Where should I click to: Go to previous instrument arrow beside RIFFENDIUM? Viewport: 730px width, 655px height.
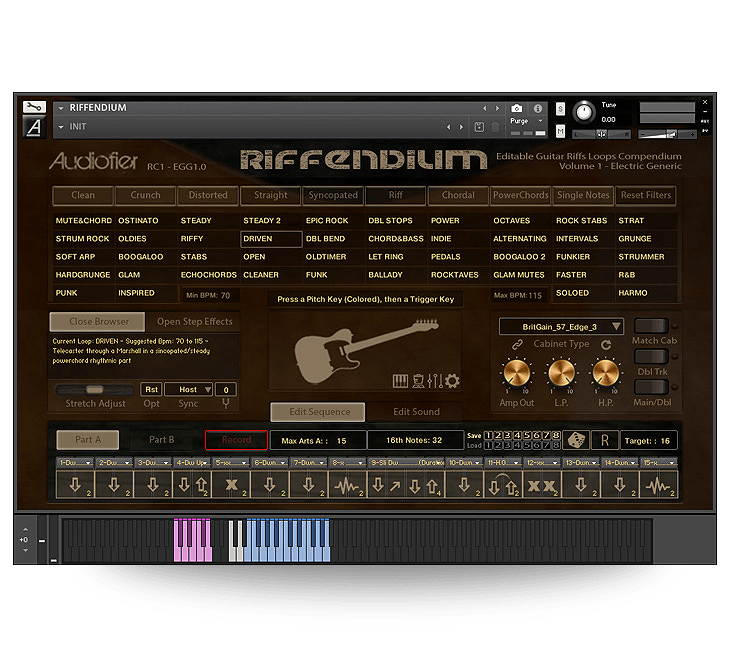coord(485,108)
